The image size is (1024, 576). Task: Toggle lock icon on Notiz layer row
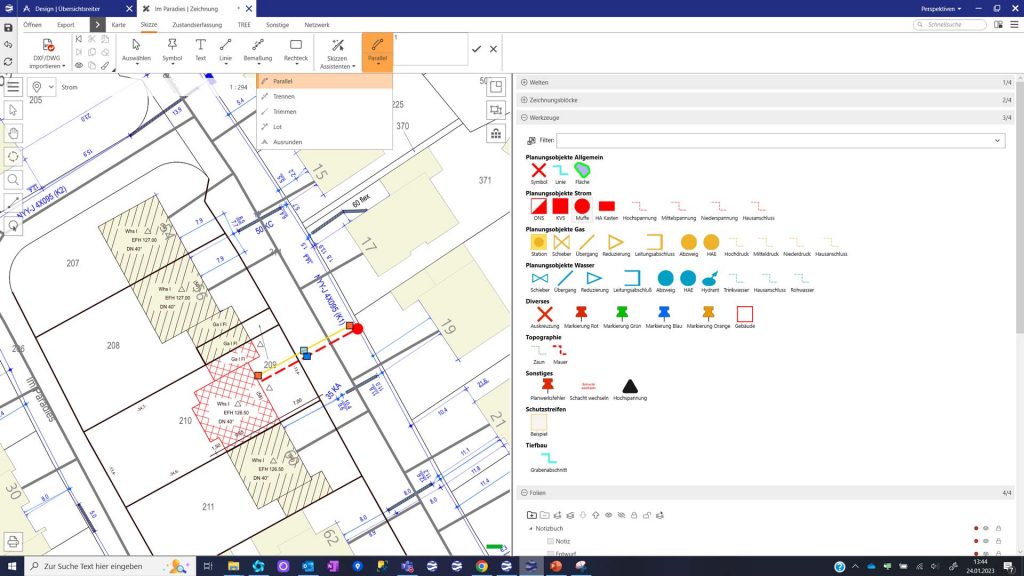[x=998, y=541]
